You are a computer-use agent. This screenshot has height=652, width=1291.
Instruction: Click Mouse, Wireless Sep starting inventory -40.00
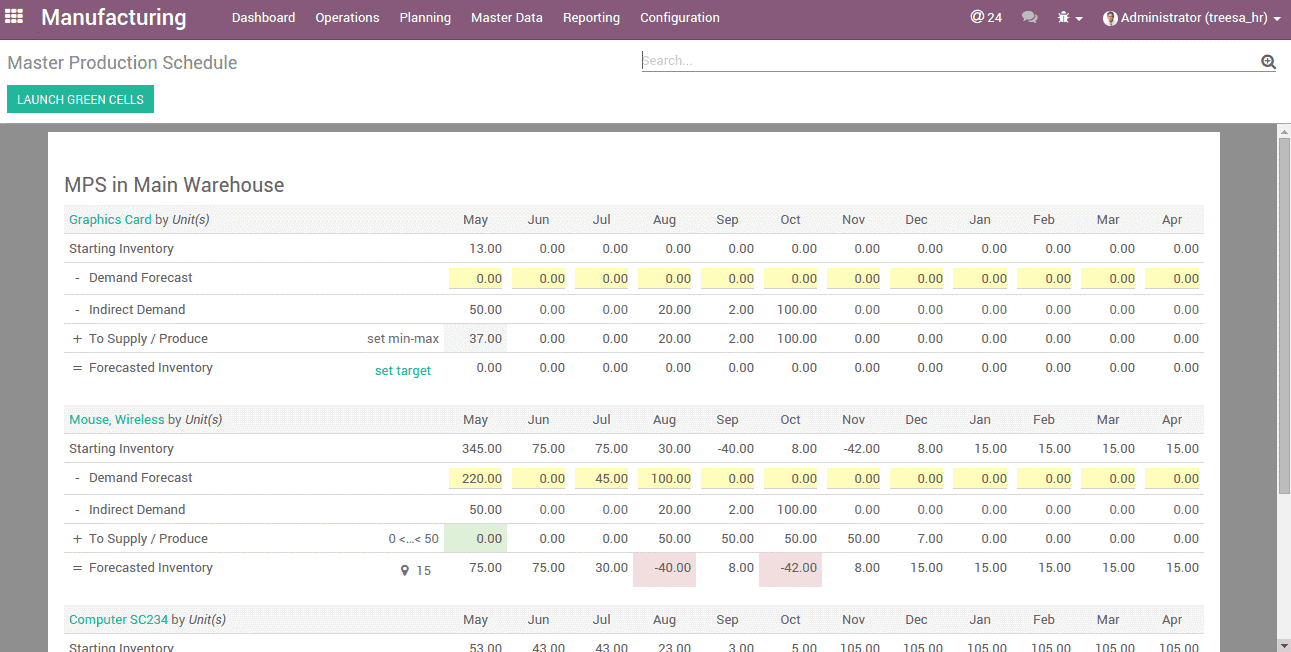736,449
